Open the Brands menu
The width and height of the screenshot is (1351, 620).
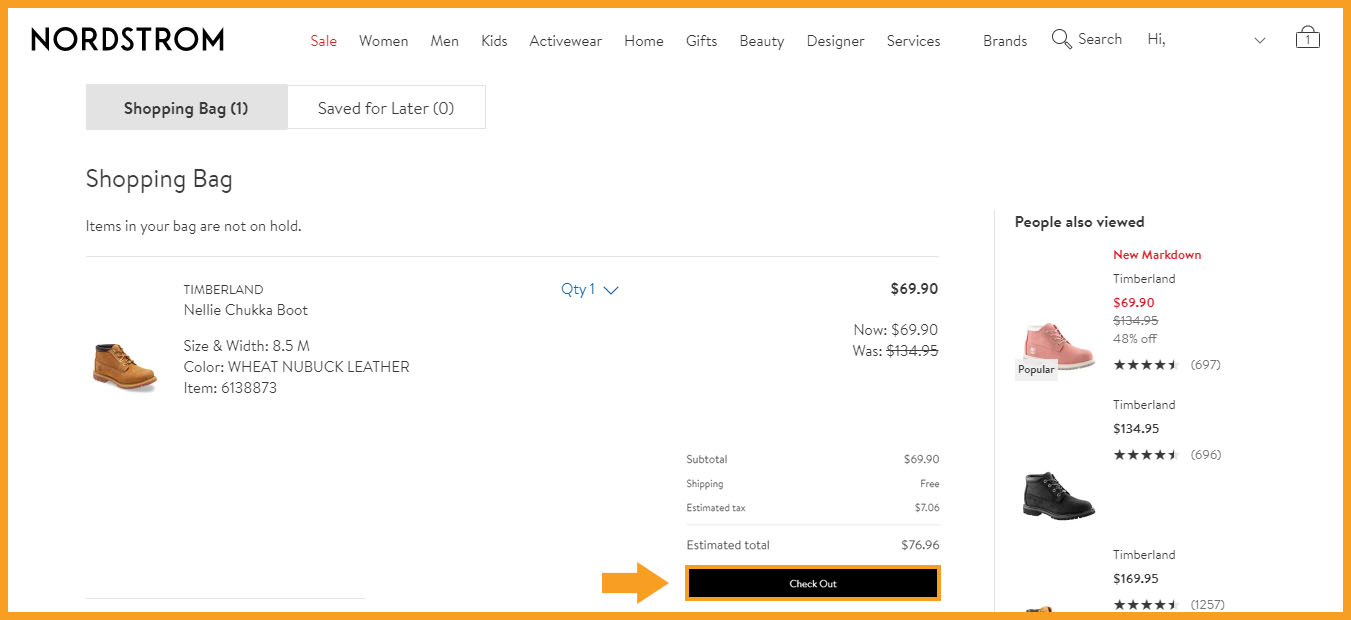pos(1005,41)
